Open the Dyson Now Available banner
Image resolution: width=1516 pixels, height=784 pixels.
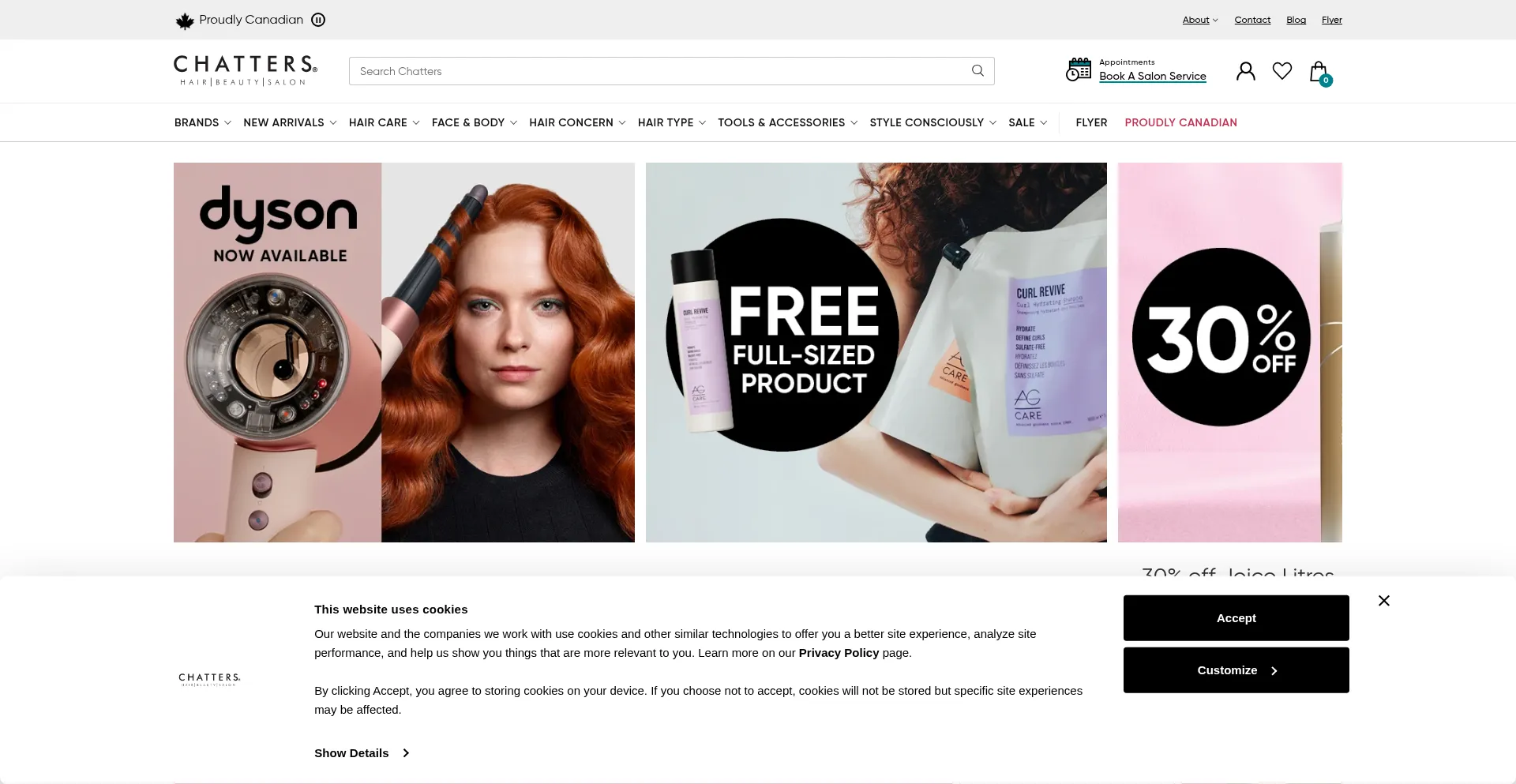[x=403, y=352]
